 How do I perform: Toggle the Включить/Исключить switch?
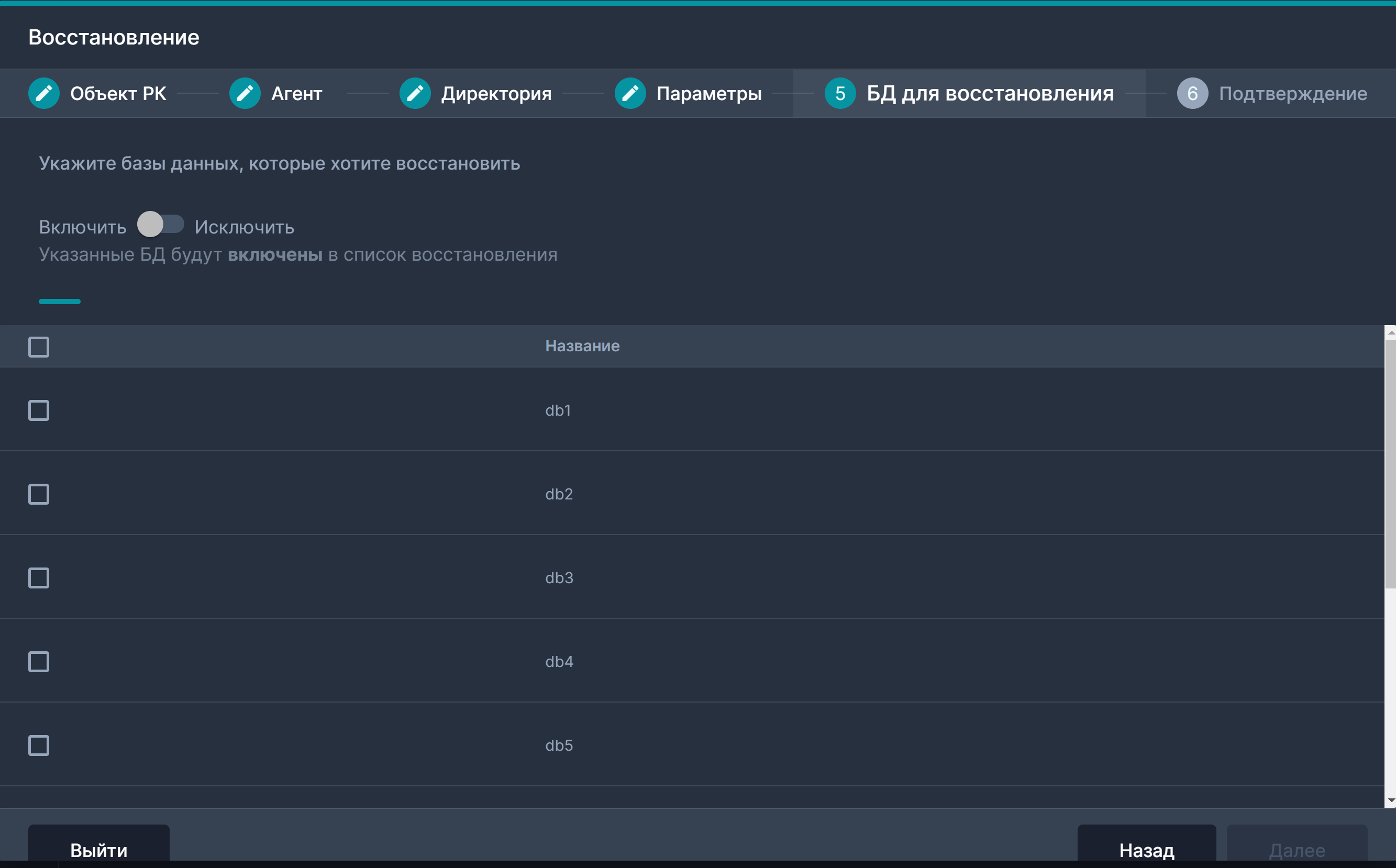coord(160,225)
